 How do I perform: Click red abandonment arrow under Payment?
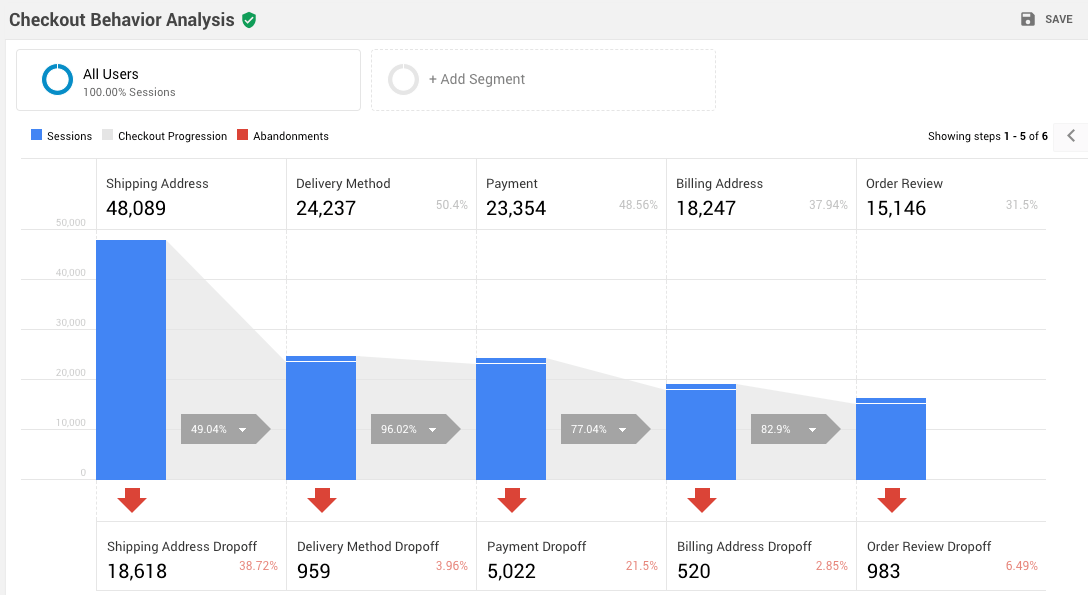point(512,500)
